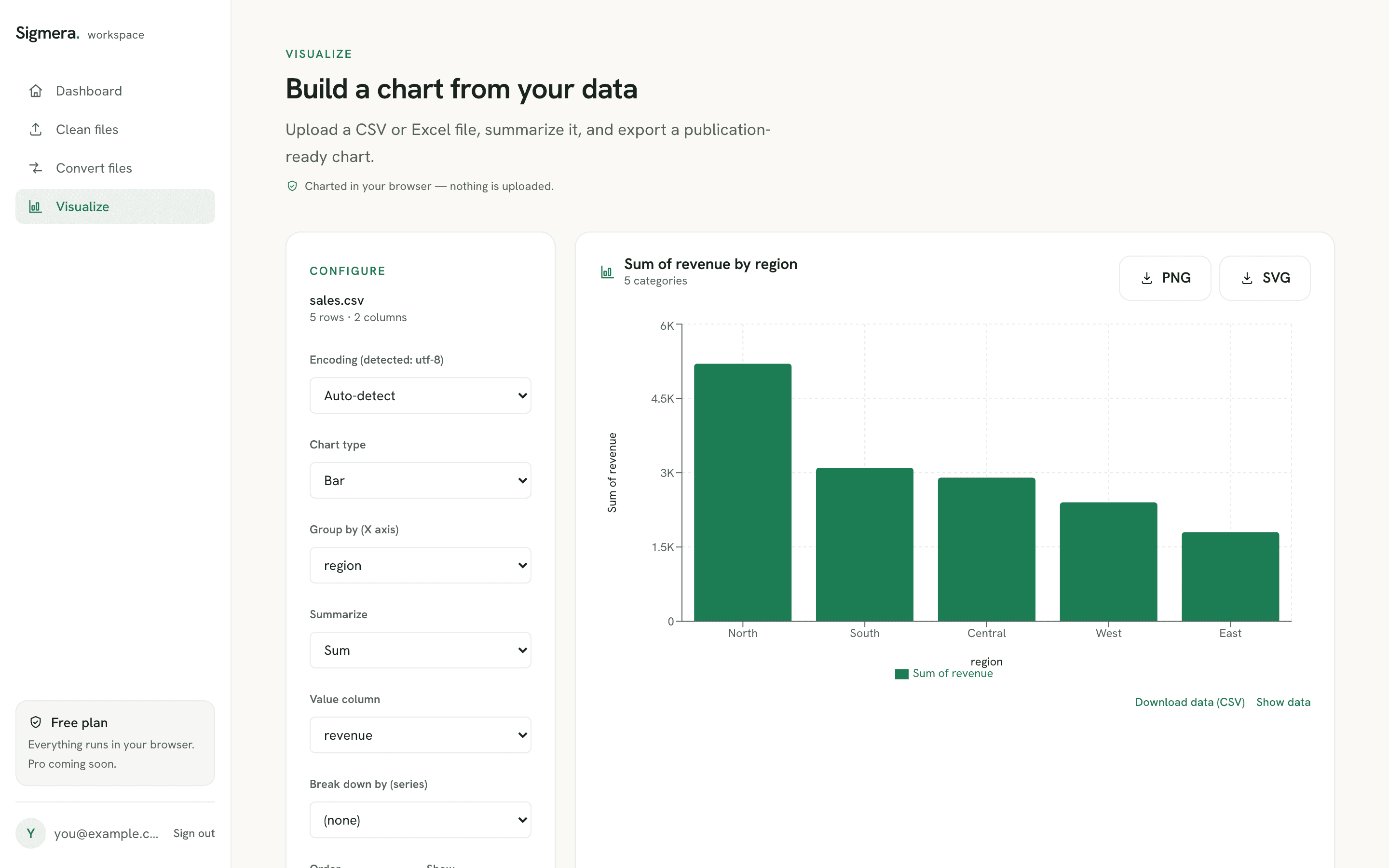This screenshot has height=868, width=1389.
Task: Click the you@example.c... email text
Action: tap(106, 834)
